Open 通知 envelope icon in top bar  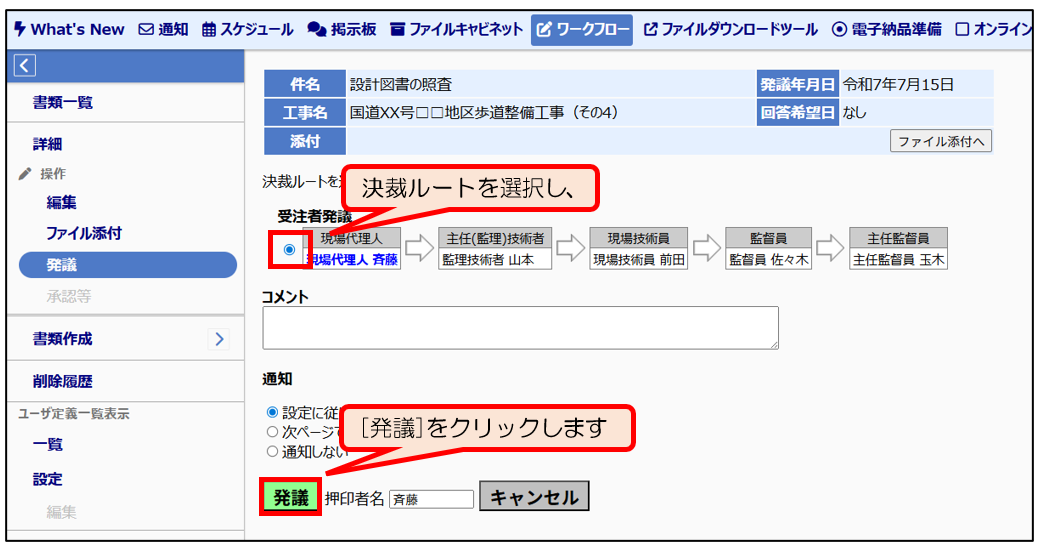146,30
